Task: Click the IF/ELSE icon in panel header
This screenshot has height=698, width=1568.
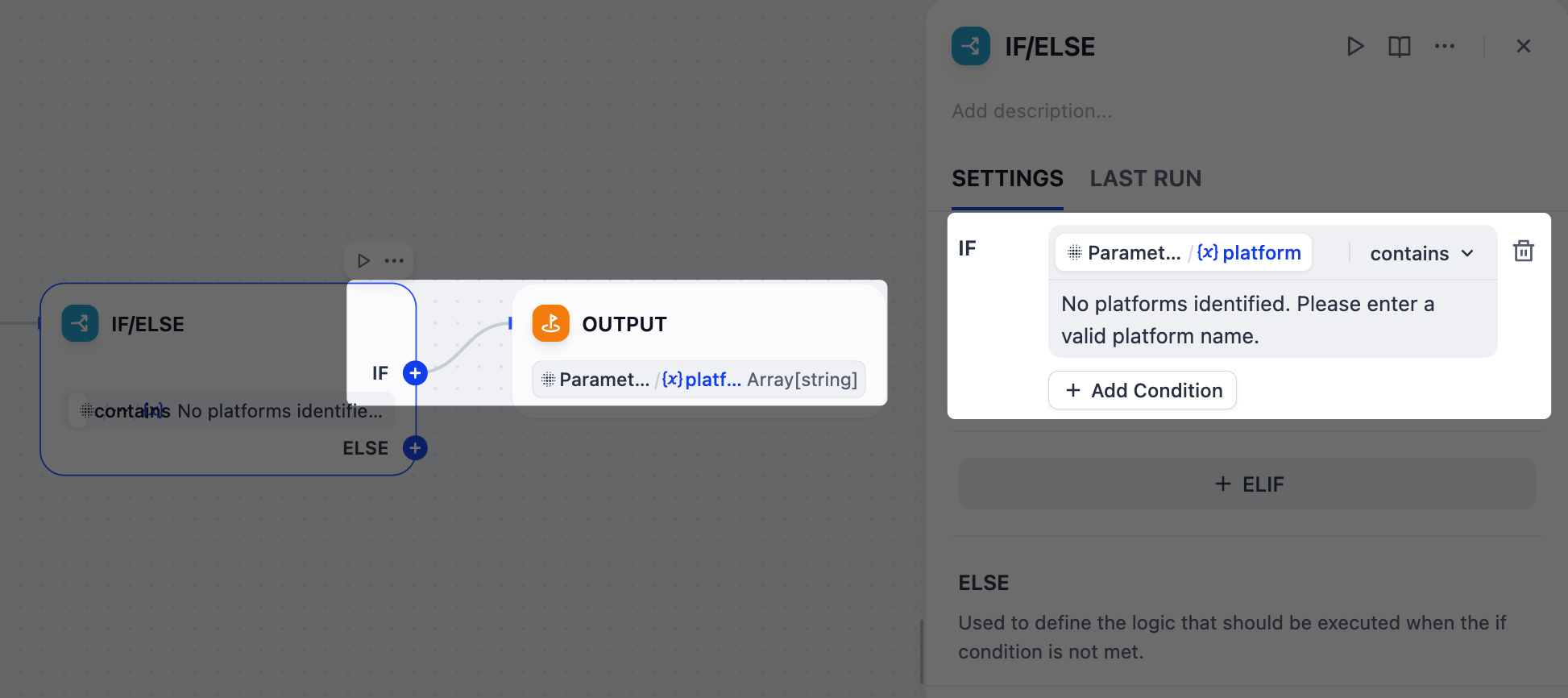Action: tap(971, 47)
